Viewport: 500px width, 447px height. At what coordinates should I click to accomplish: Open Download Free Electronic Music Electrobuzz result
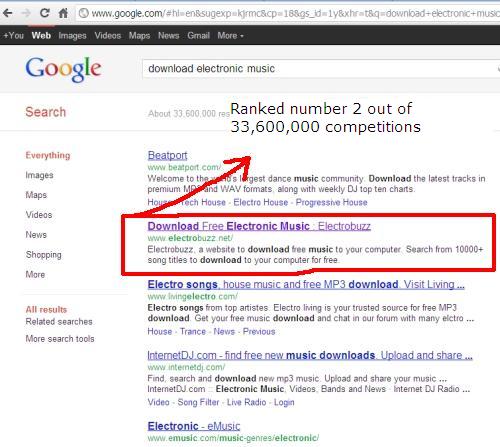pyautogui.click(x=259, y=226)
